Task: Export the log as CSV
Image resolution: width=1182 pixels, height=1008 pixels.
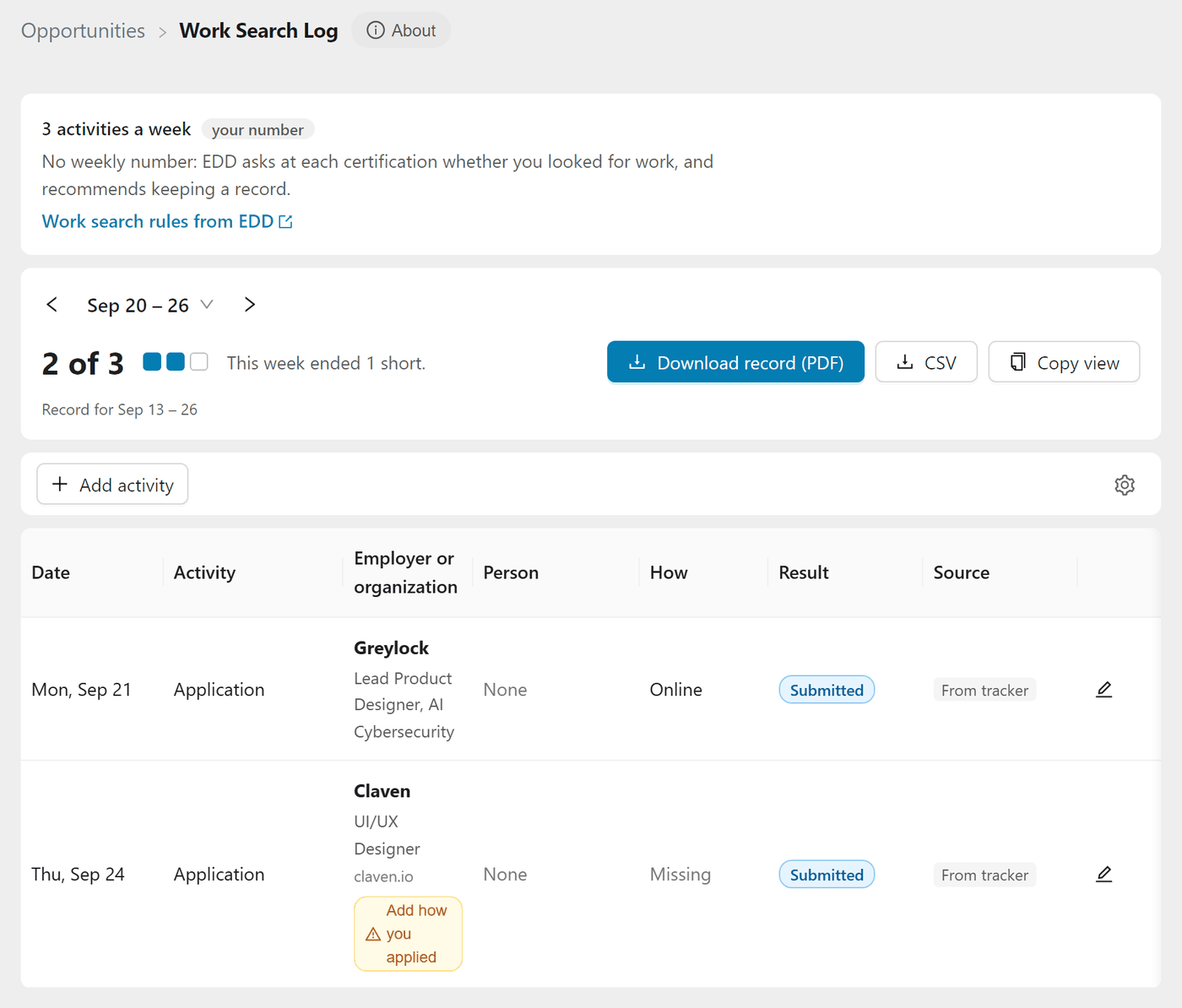Action: [926, 362]
